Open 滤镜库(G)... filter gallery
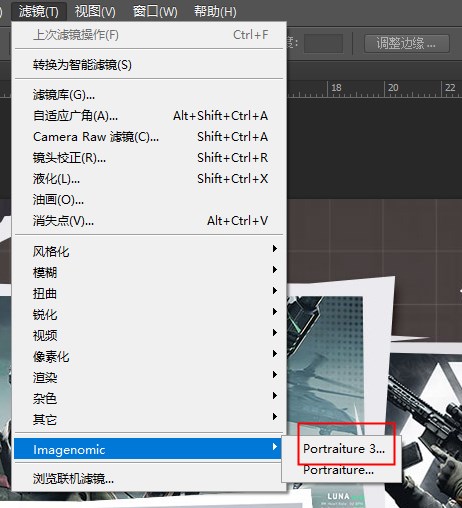This screenshot has width=462, height=508. (x=149, y=95)
